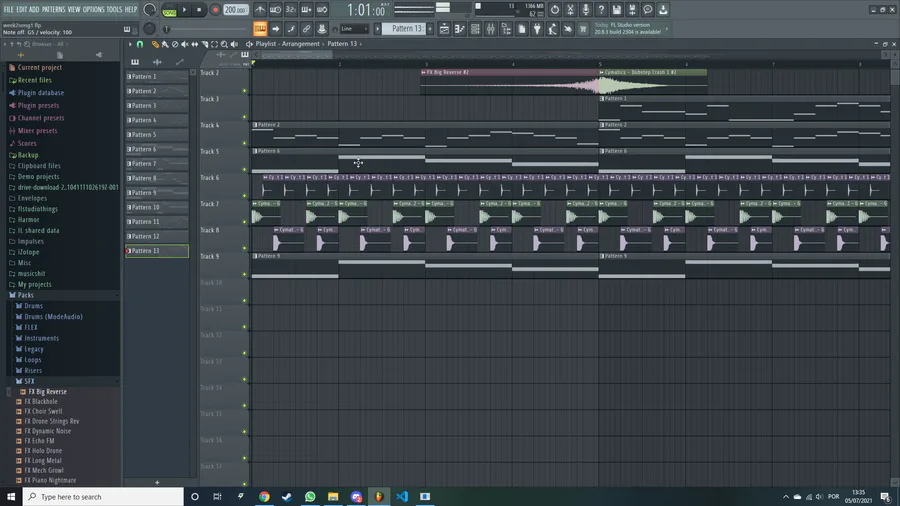The height and width of the screenshot is (506, 900).
Task: Click the render export download icon
Action: (x=663, y=10)
